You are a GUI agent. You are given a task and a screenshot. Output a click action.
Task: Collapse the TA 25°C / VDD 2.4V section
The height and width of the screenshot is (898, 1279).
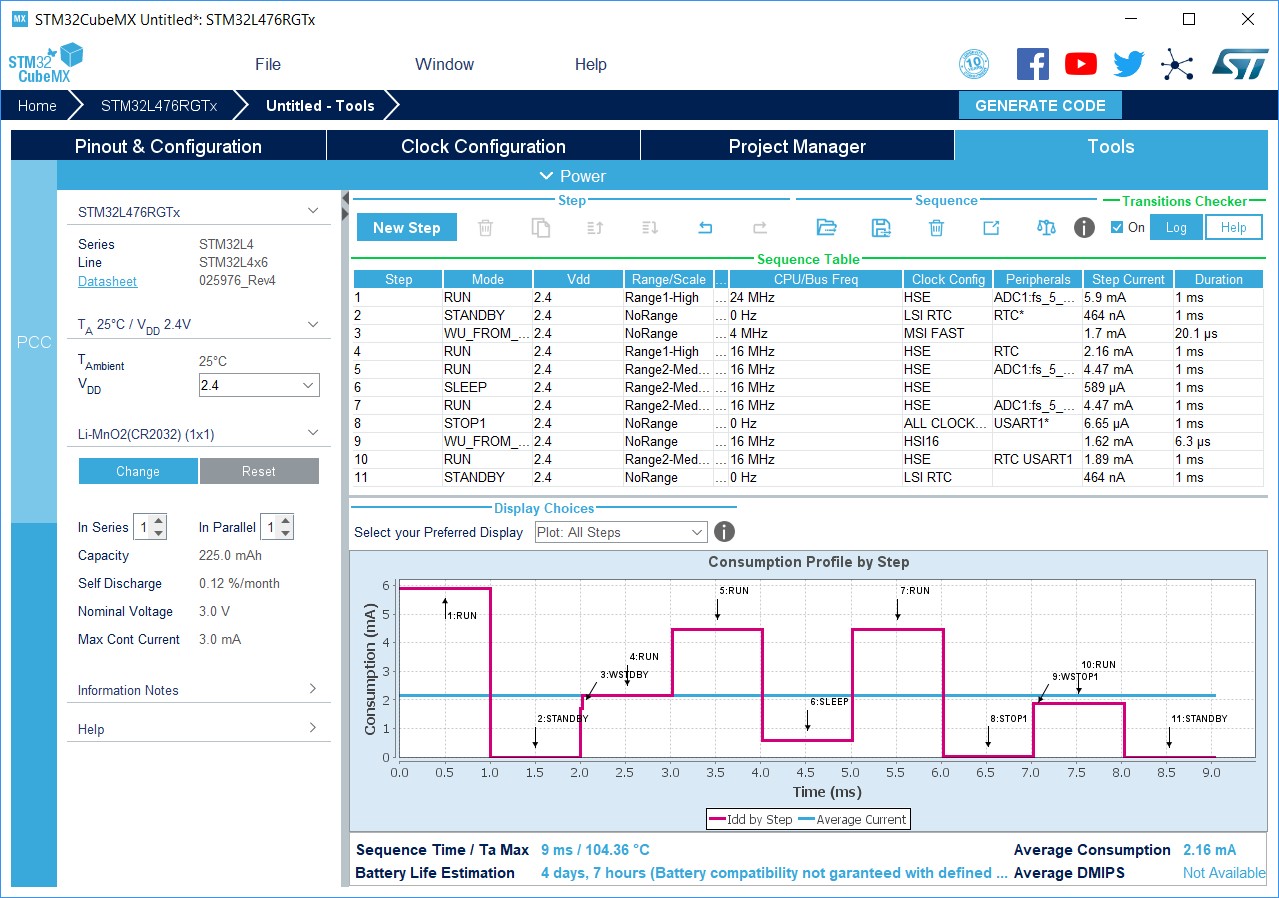[x=313, y=324]
